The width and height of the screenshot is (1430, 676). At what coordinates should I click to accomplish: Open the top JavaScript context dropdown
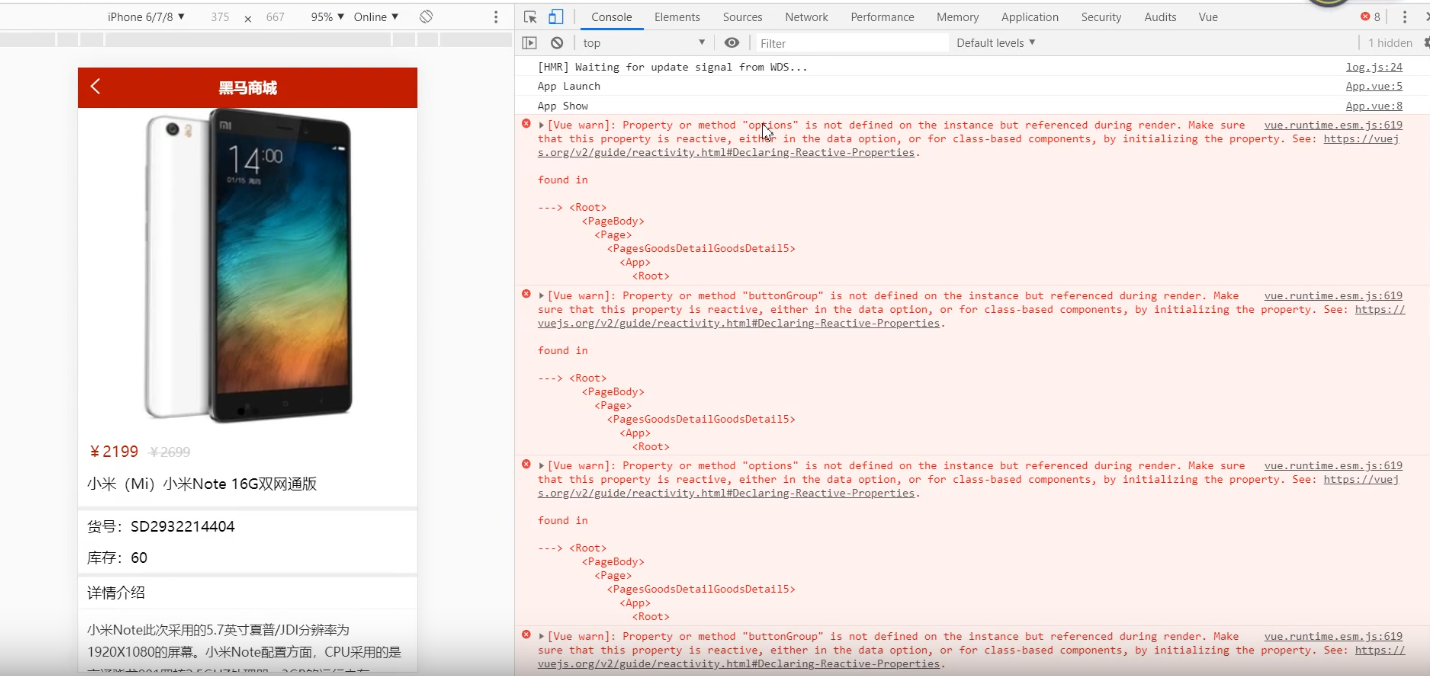644,43
